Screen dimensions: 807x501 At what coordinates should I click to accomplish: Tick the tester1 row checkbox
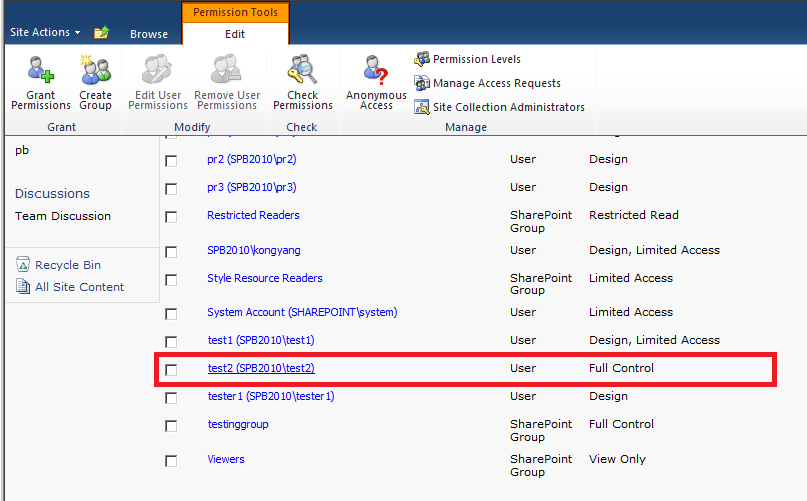[x=171, y=398]
